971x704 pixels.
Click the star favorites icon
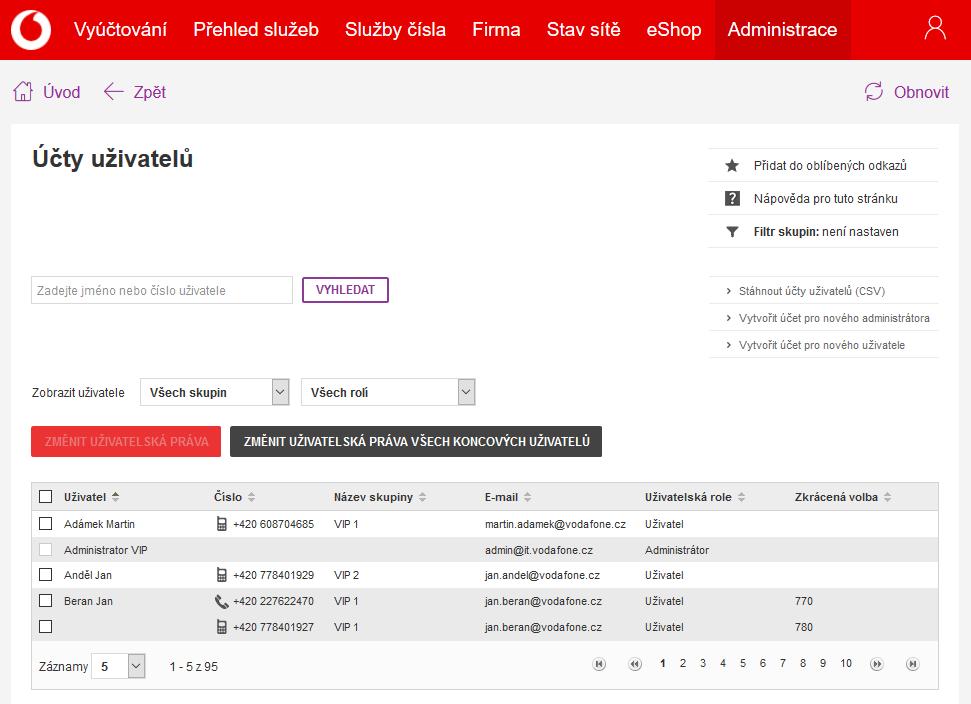click(x=732, y=165)
